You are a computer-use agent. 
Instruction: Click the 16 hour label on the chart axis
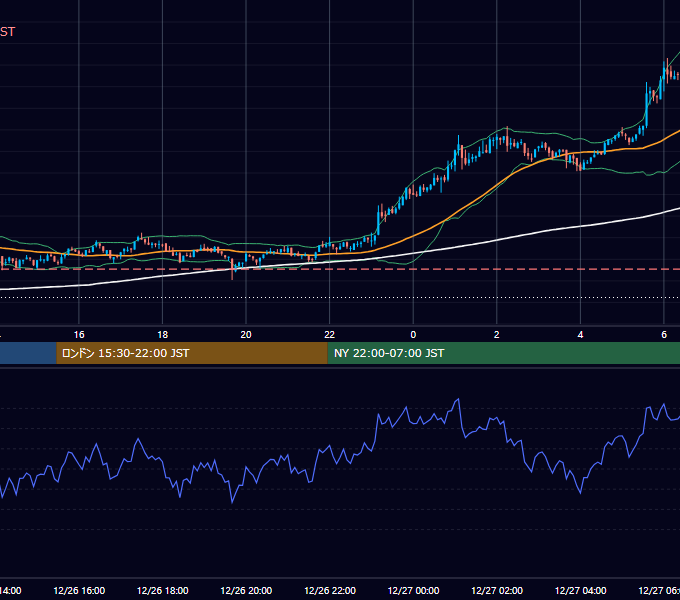pos(79,335)
